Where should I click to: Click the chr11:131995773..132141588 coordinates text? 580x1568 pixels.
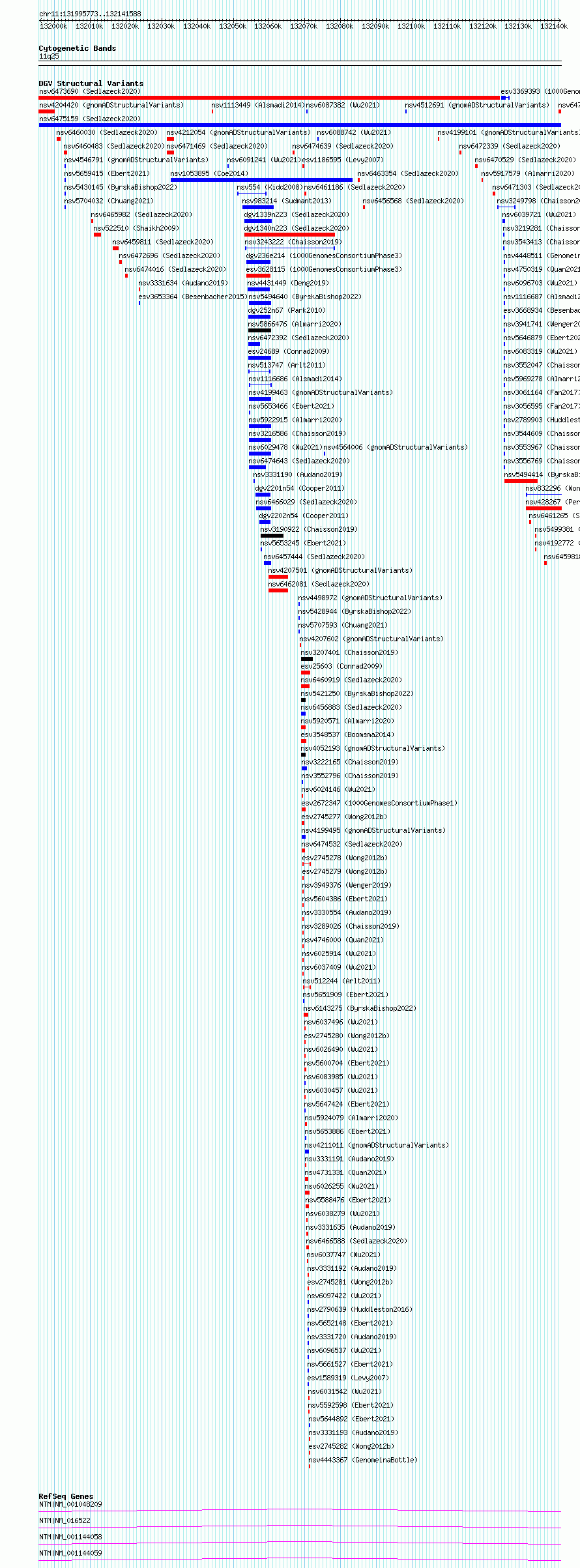(x=90, y=14)
